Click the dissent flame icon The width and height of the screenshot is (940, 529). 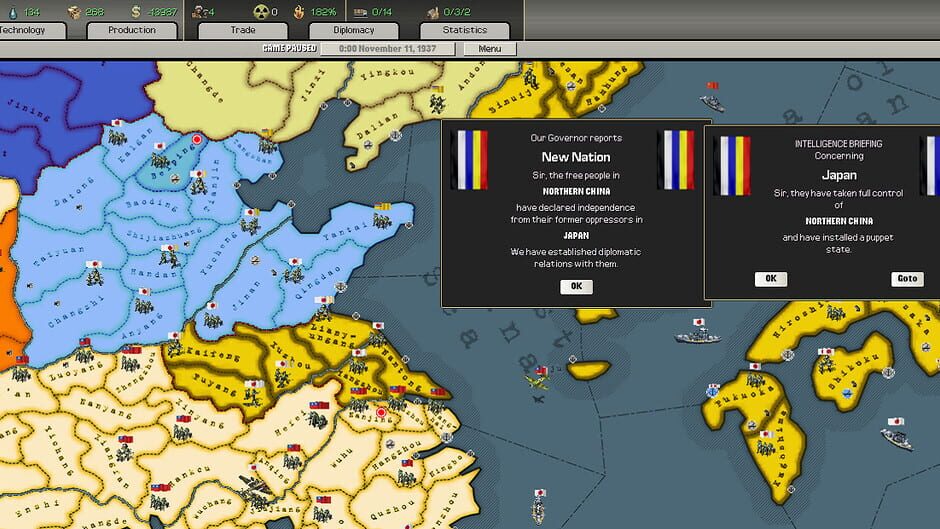(301, 12)
